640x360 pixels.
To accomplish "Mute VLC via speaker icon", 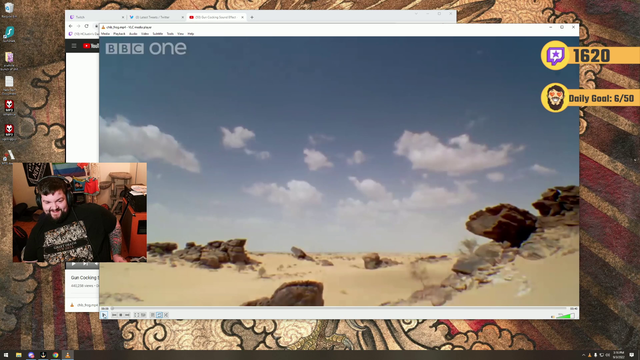I will point(553,316).
